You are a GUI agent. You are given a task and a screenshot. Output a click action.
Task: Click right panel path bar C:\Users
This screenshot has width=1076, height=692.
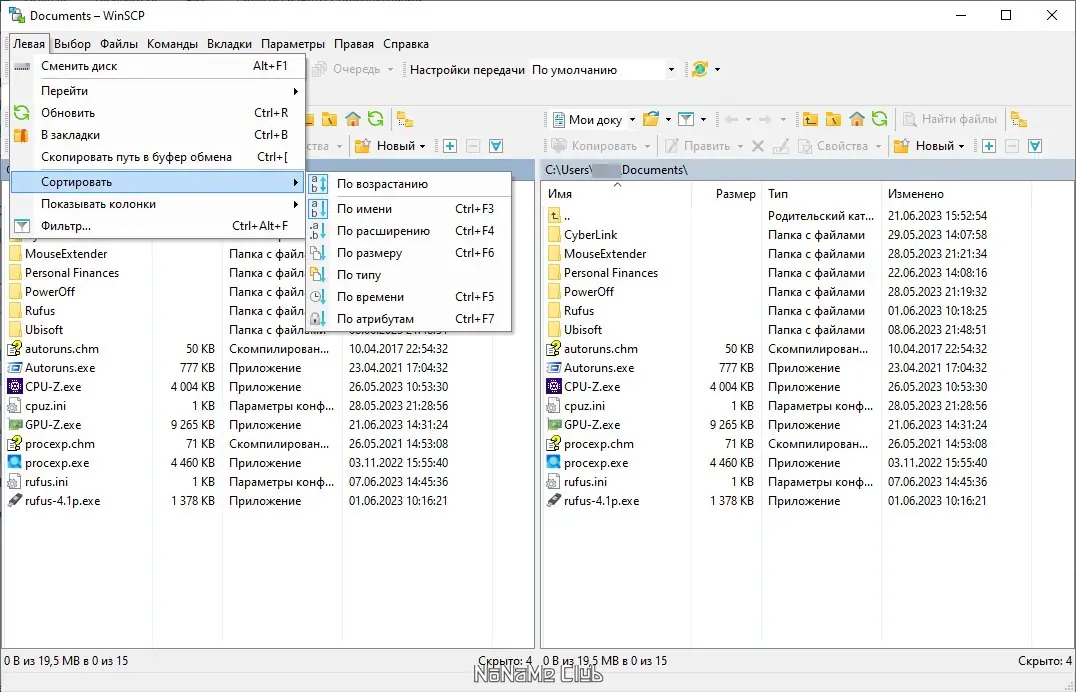pos(808,170)
